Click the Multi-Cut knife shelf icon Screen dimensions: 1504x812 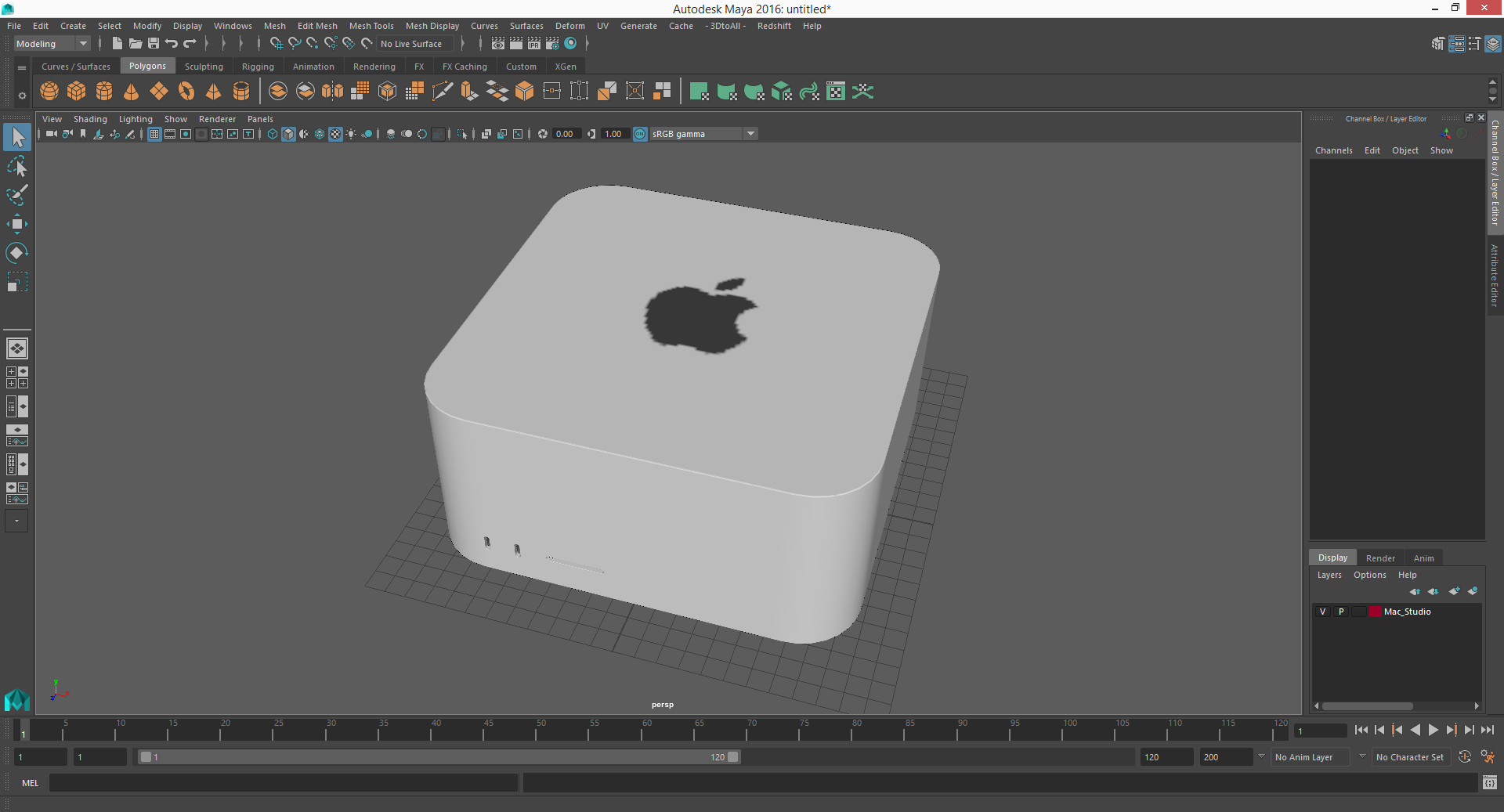click(443, 92)
